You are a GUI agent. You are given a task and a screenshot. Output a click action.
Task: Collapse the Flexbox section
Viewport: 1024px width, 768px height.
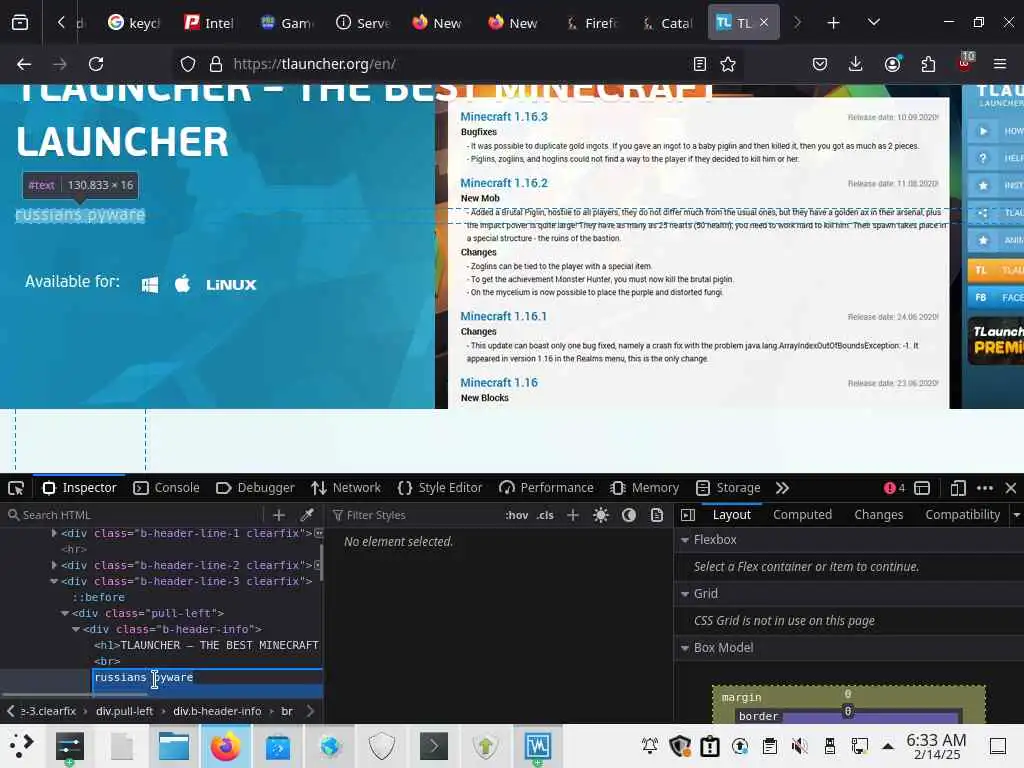tap(685, 540)
